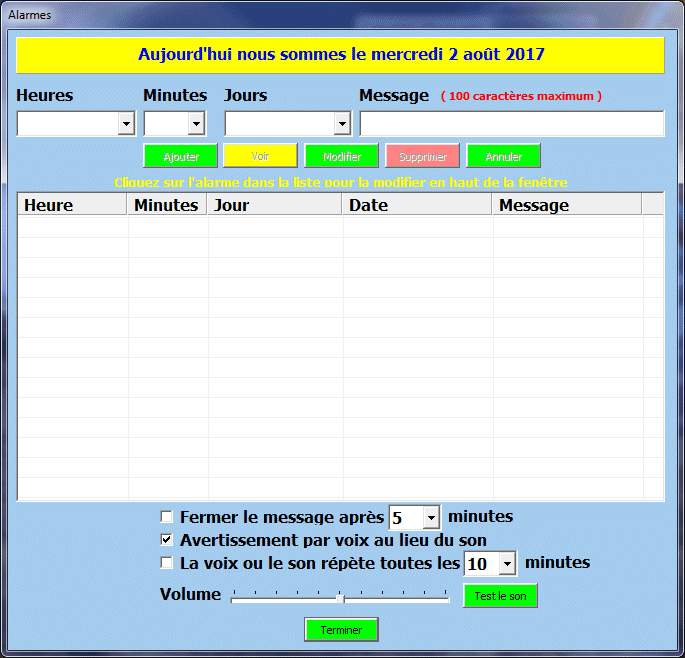
Task: Click the Annuler button
Action: click(x=503, y=156)
